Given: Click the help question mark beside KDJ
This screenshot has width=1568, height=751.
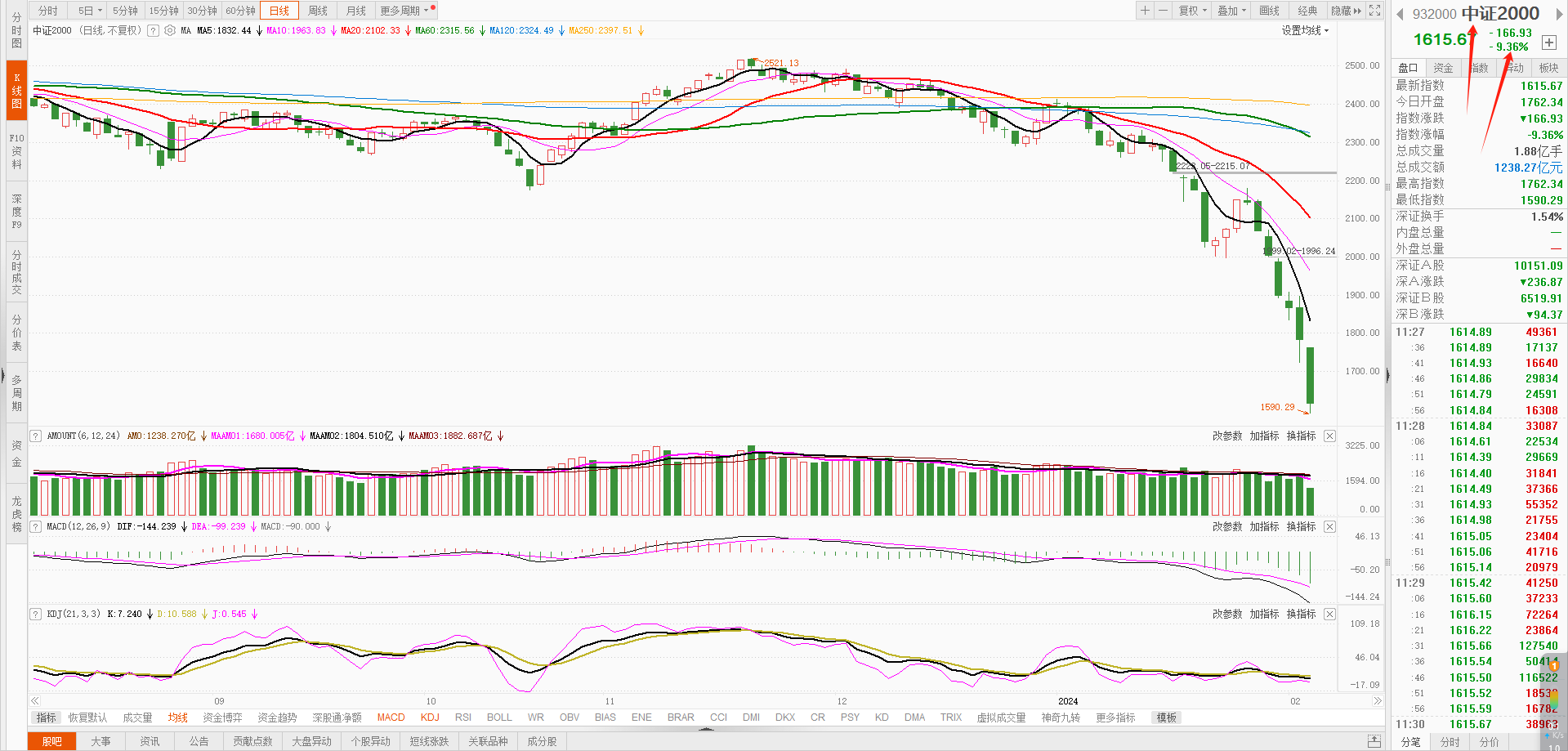Looking at the screenshot, I should point(36,615).
